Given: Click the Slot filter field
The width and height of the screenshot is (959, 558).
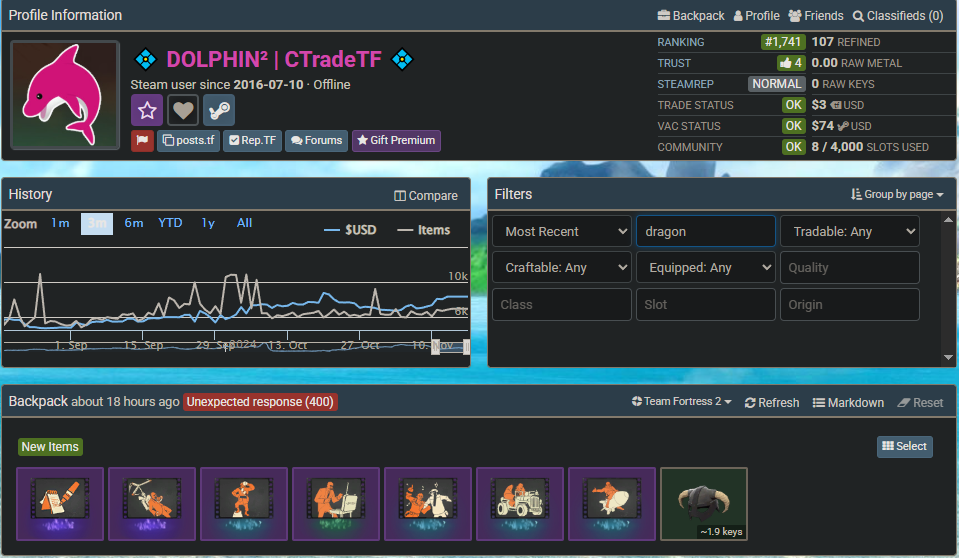Looking at the screenshot, I should pos(706,305).
